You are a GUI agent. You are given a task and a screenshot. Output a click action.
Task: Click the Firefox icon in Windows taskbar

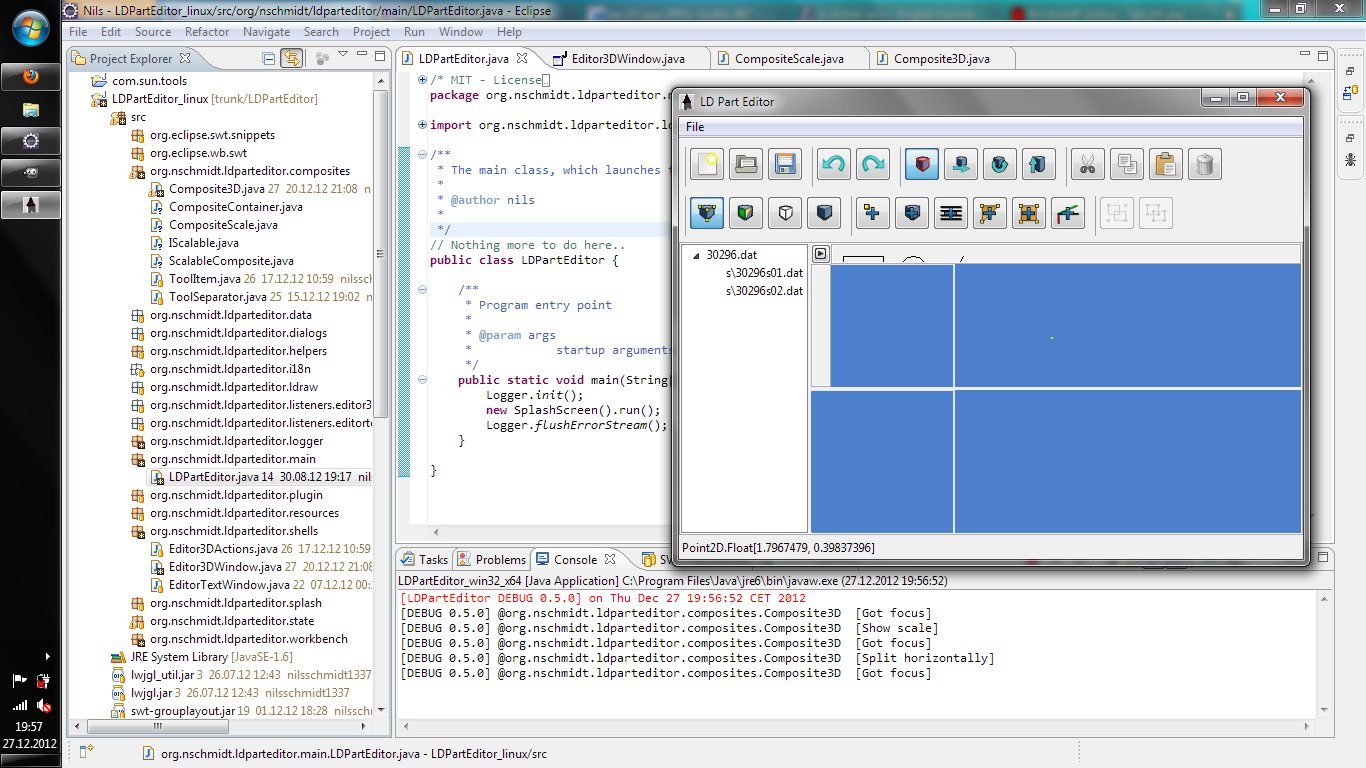[30, 77]
